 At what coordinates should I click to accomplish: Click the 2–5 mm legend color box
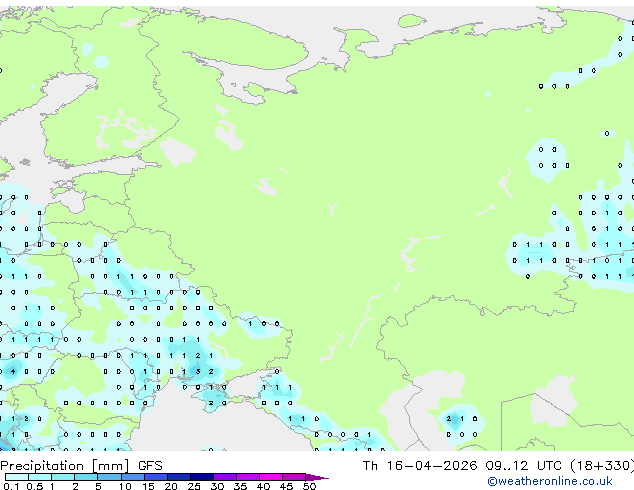(86, 477)
